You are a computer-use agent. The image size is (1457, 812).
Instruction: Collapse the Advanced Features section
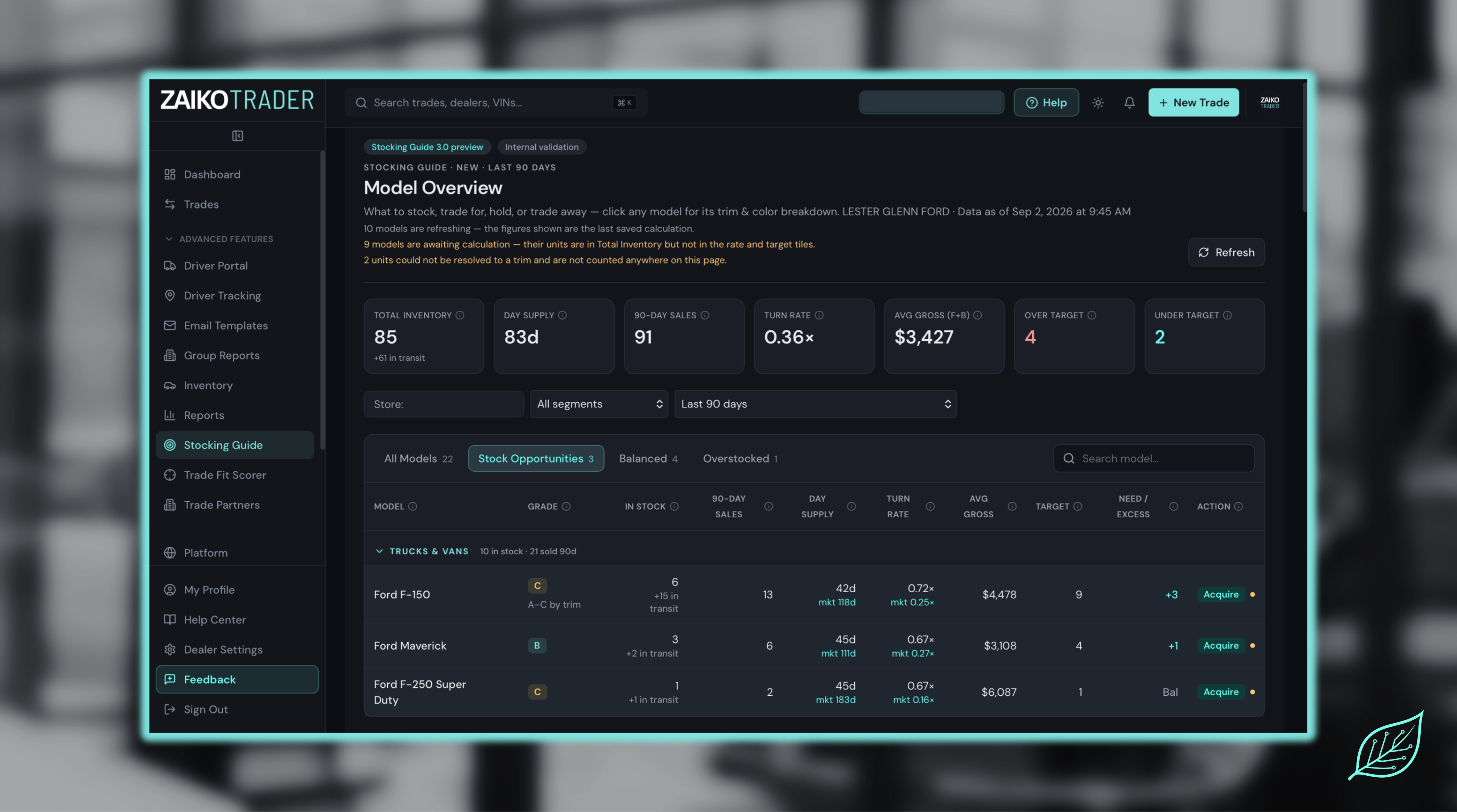click(x=219, y=239)
